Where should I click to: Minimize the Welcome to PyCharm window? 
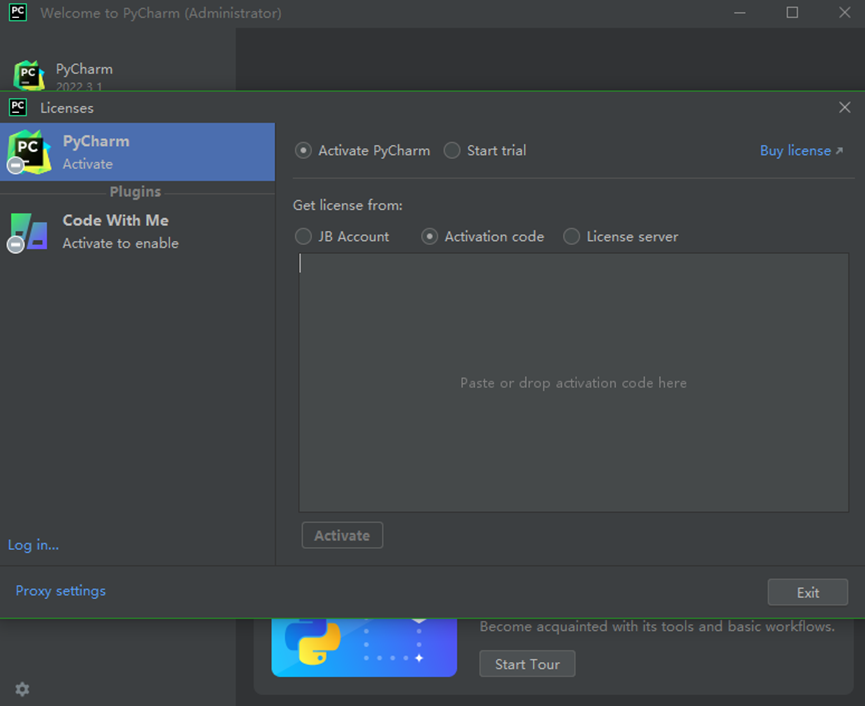pyautogui.click(x=740, y=13)
